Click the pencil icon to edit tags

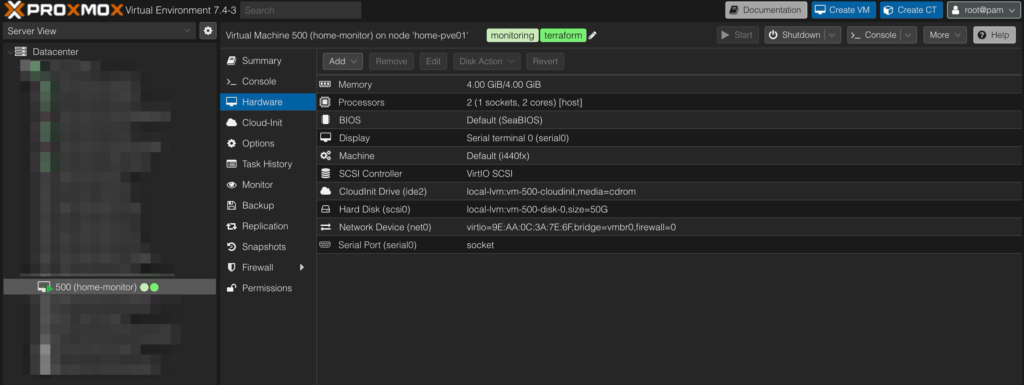click(x=592, y=35)
